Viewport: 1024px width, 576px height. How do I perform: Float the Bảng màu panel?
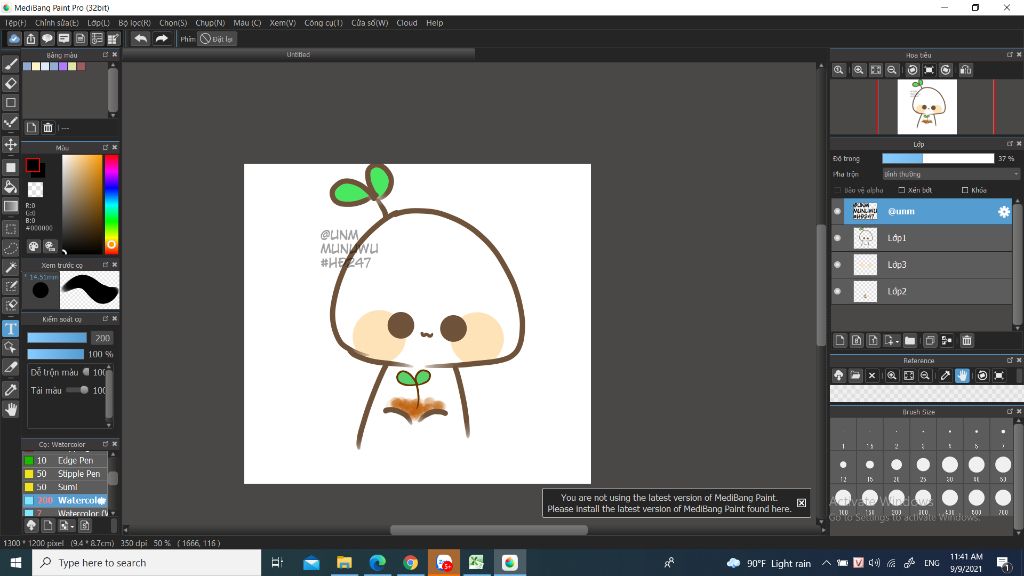click(x=105, y=55)
